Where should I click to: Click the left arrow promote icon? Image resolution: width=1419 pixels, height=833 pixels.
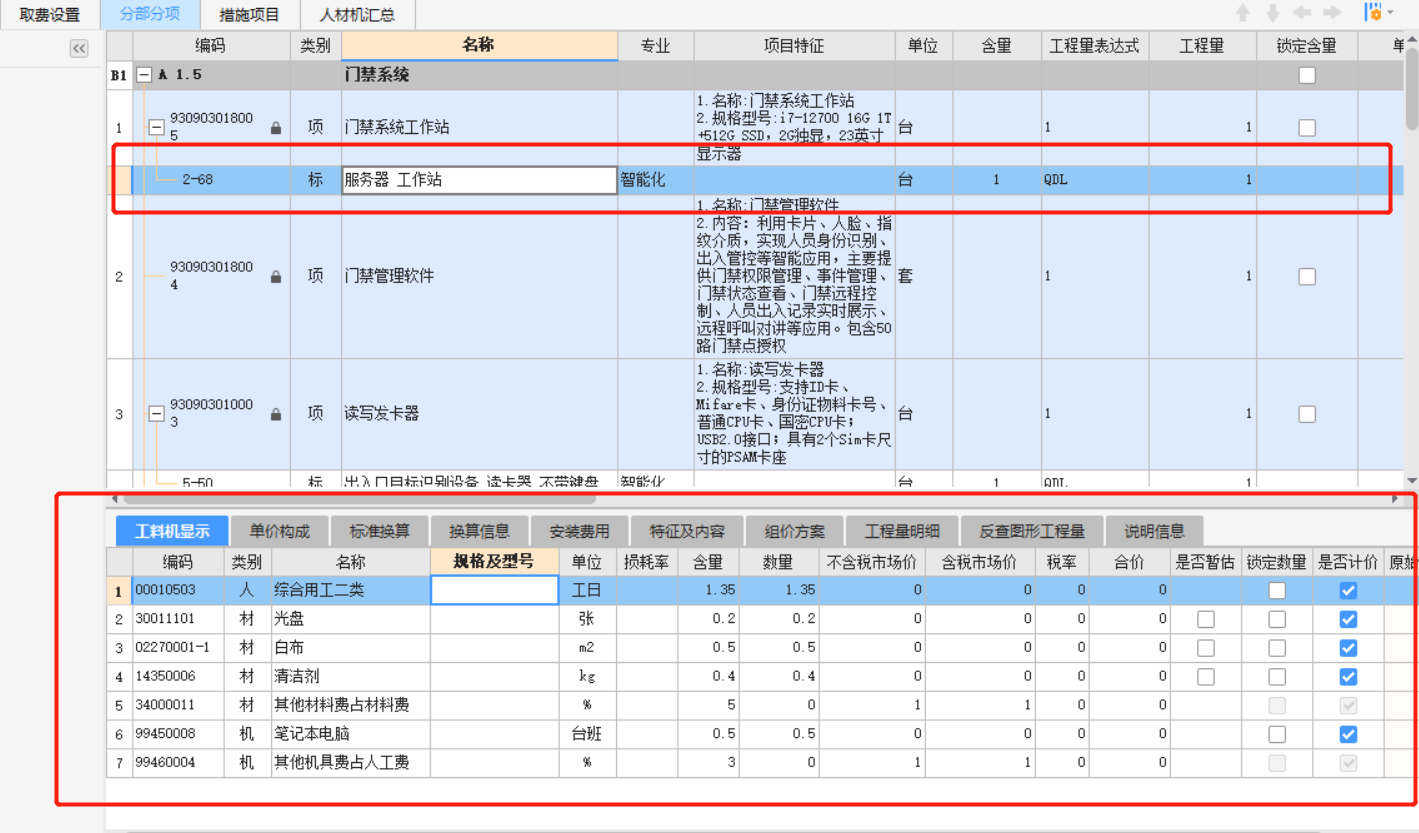pos(1302,13)
